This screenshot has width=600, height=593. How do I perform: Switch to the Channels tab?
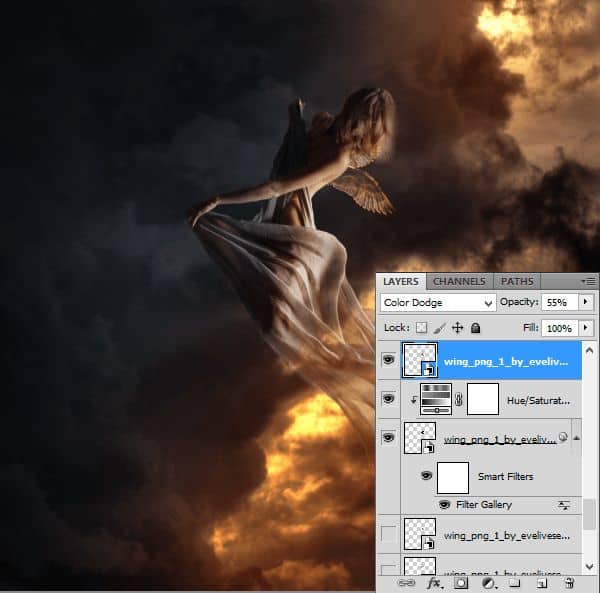(x=460, y=282)
